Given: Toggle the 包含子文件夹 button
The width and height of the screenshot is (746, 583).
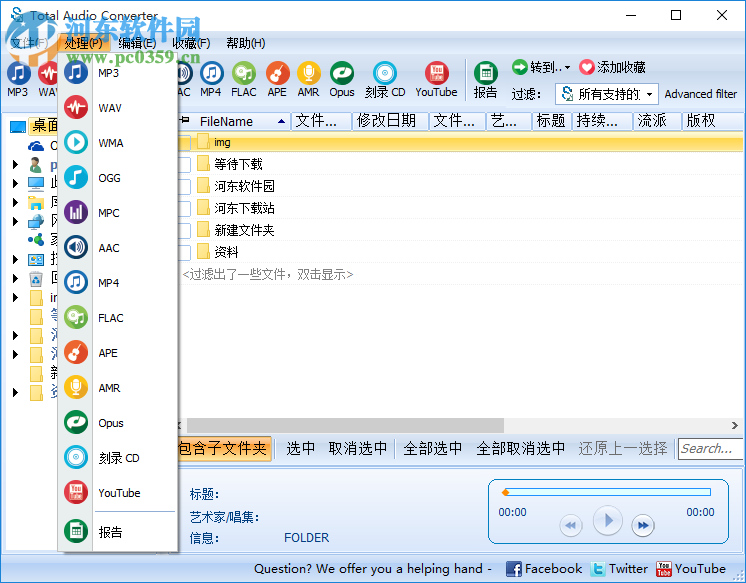Looking at the screenshot, I should [x=224, y=448].
